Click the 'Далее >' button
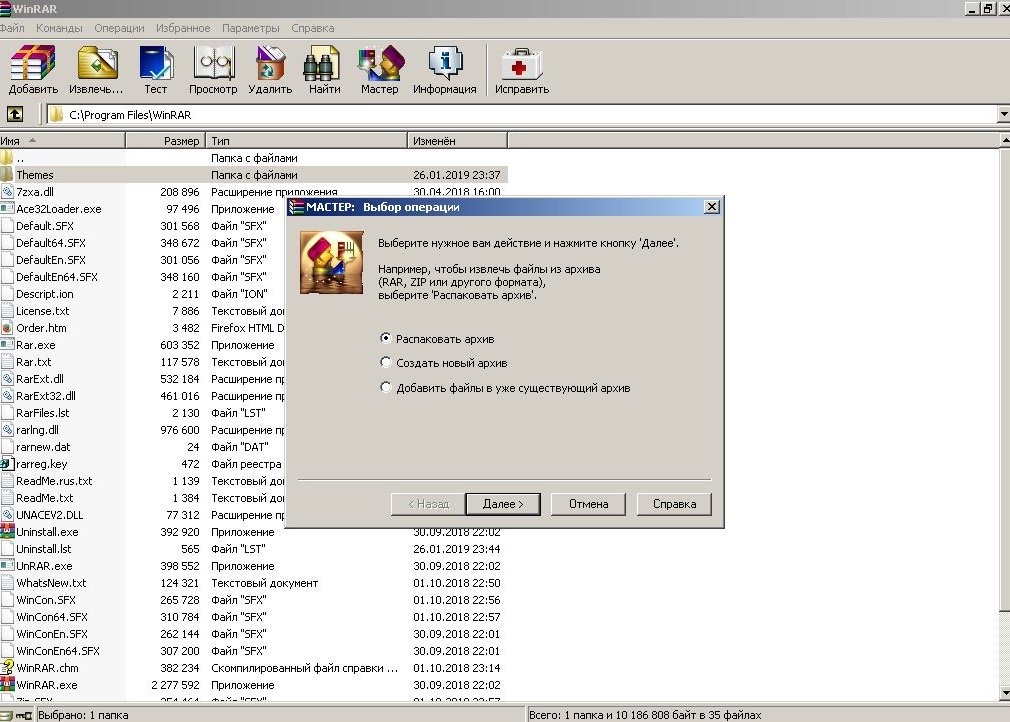Screen dimensions: 1010x722 [503, 504]
